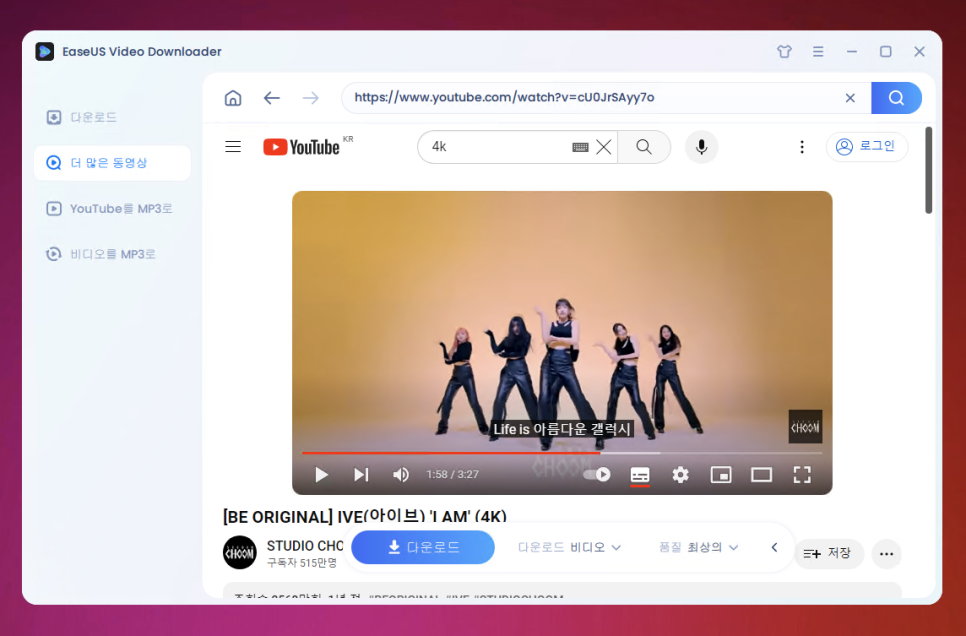Maximize the EaseUS window
Screen dimensions: 966x636
(885, 52)
